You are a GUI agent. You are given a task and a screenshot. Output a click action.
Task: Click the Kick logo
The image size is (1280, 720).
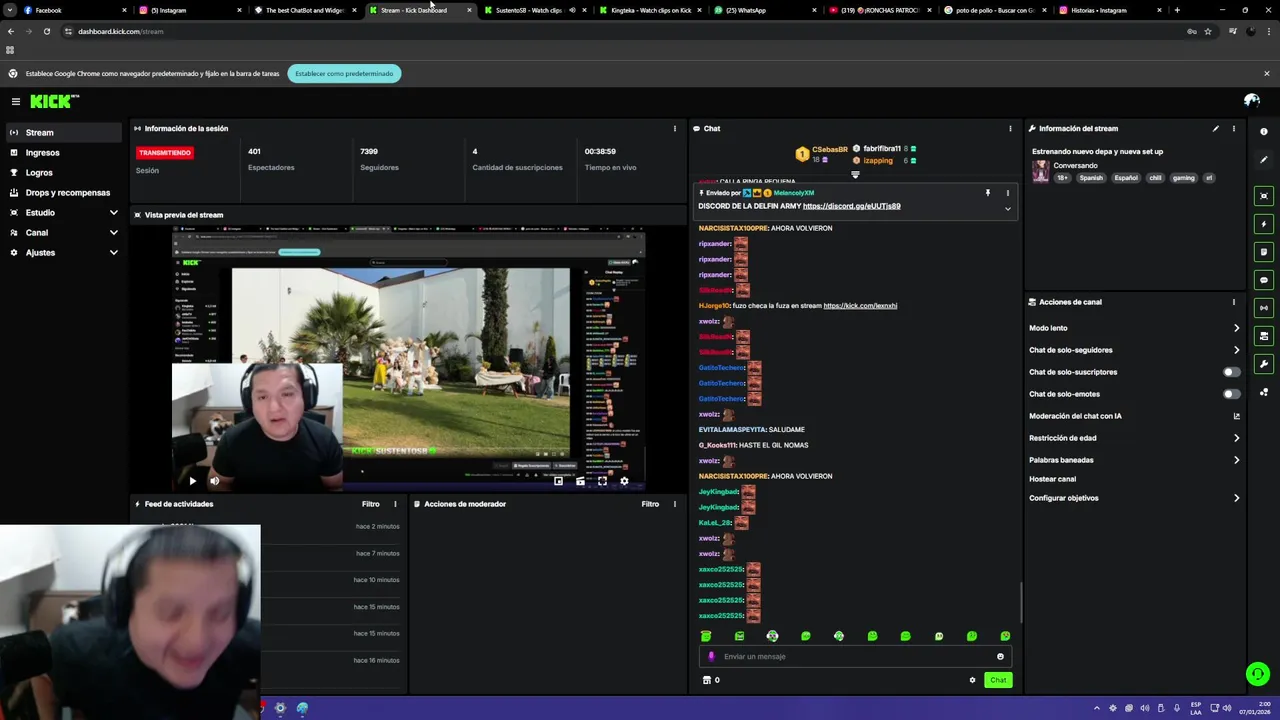pos(54,101)
